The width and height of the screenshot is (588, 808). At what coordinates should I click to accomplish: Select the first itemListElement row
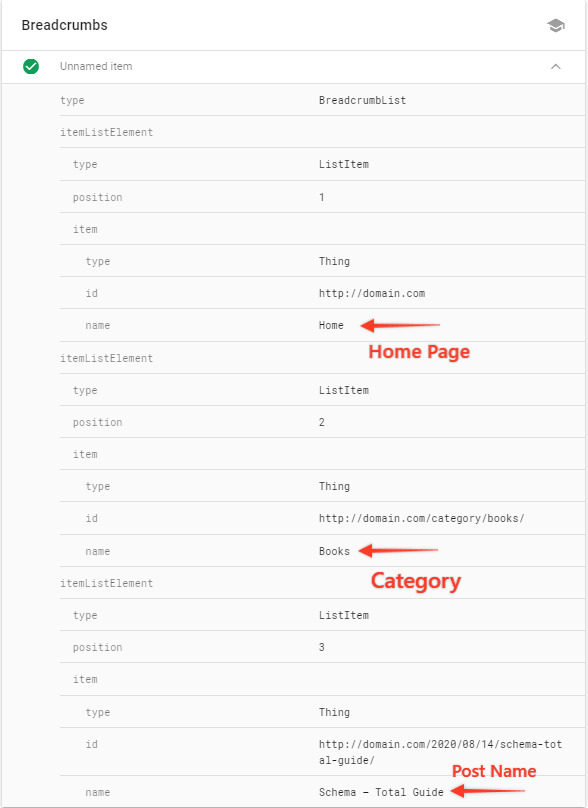click(x=322, y=132)
